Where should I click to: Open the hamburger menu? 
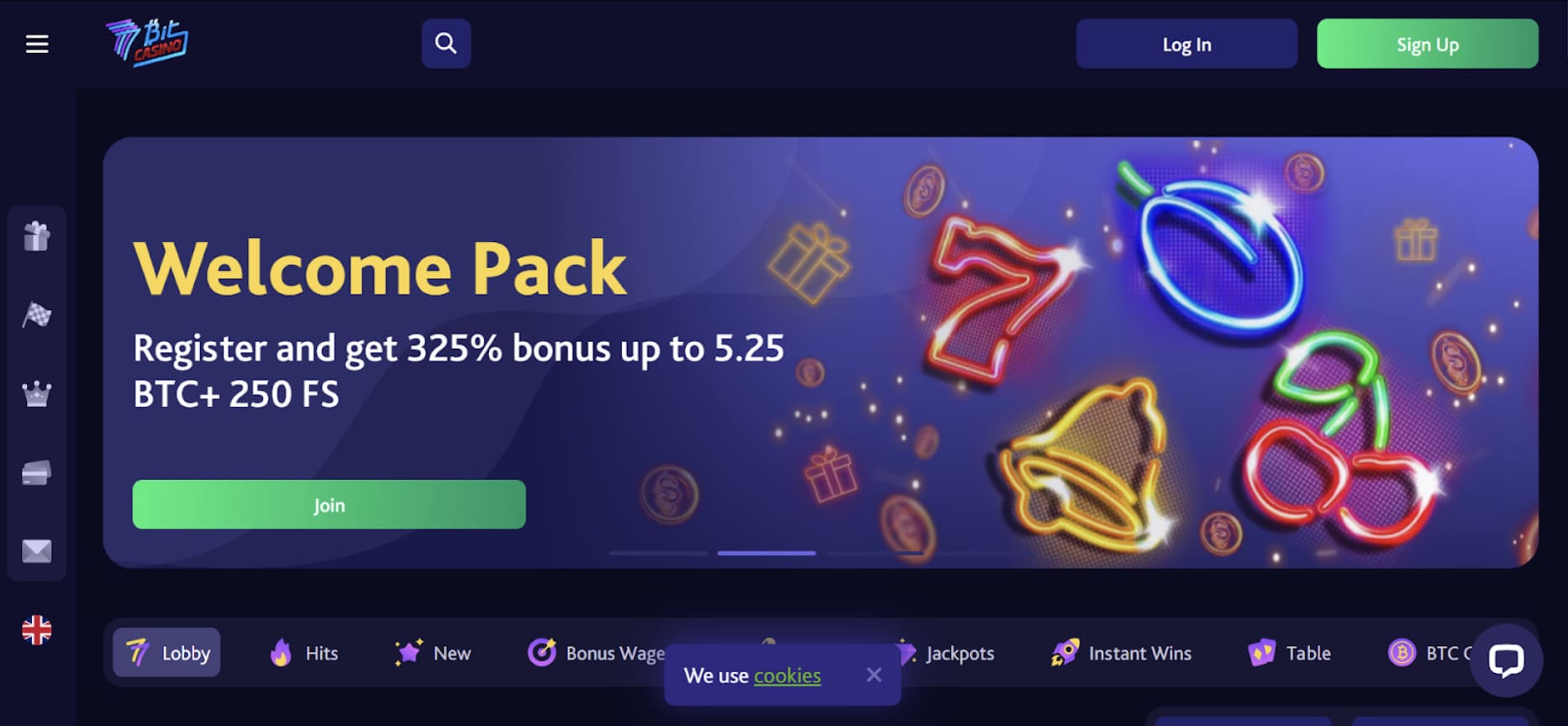37,44
